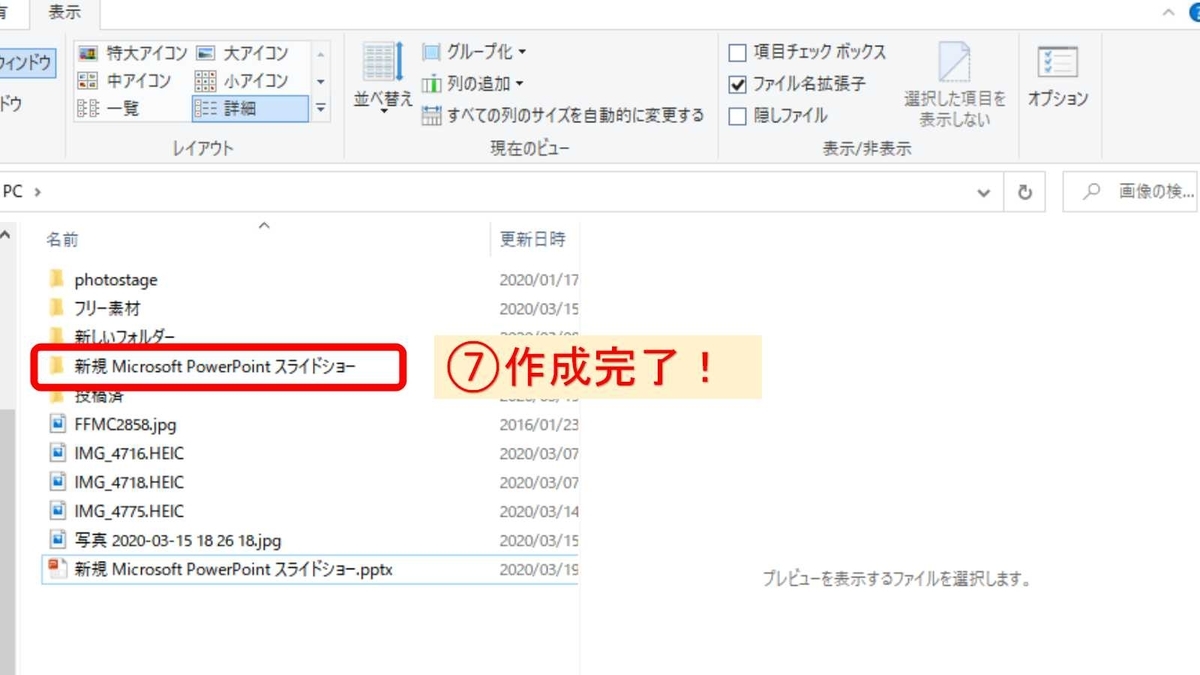Select the file FFMC2858.jpg
The width and height of the screenshot is (1200, 675).
tap(125, 424)
